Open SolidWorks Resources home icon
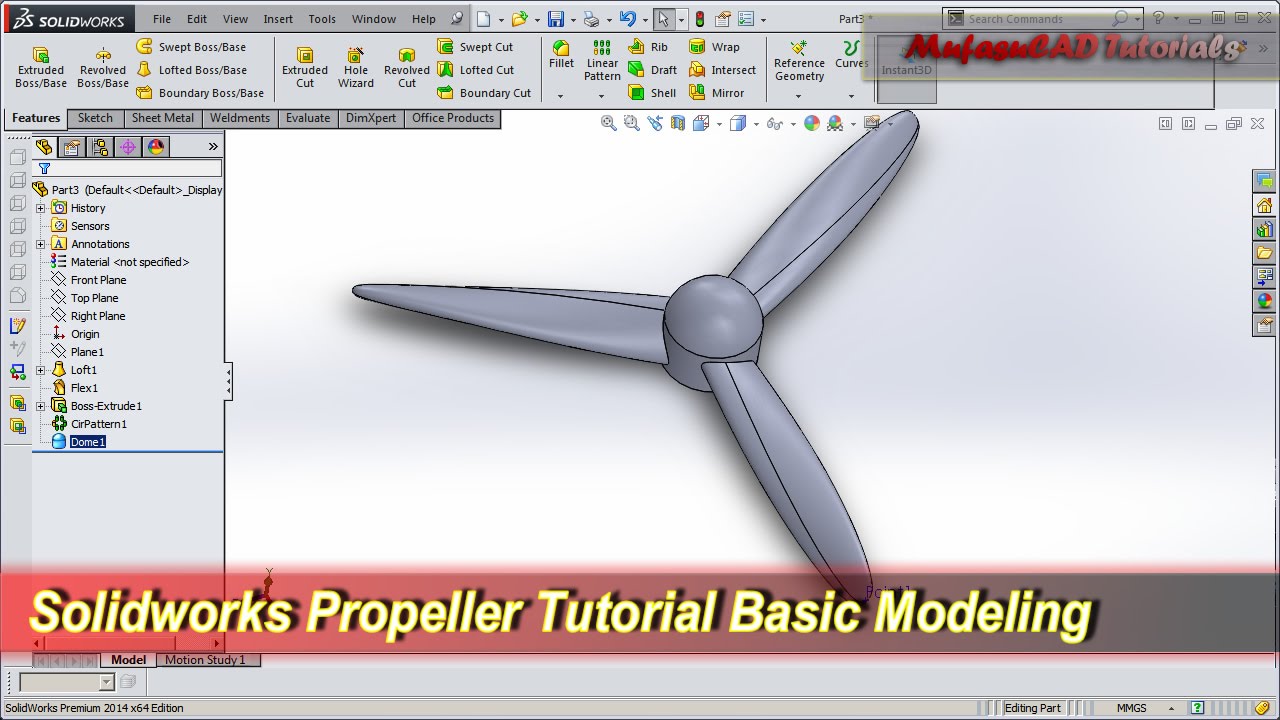The image size is (1280, 720). tap(1264, 205)
